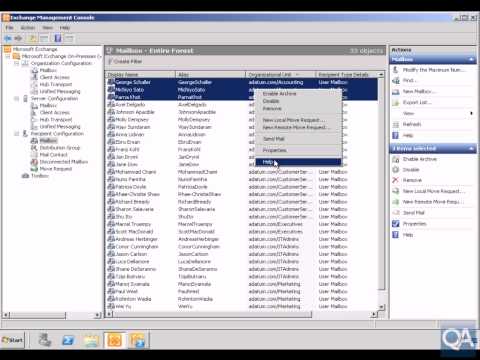Click Modify the Maximum Number action icon
This screenshot has height=360, width=480.
(x=396, y=70)
